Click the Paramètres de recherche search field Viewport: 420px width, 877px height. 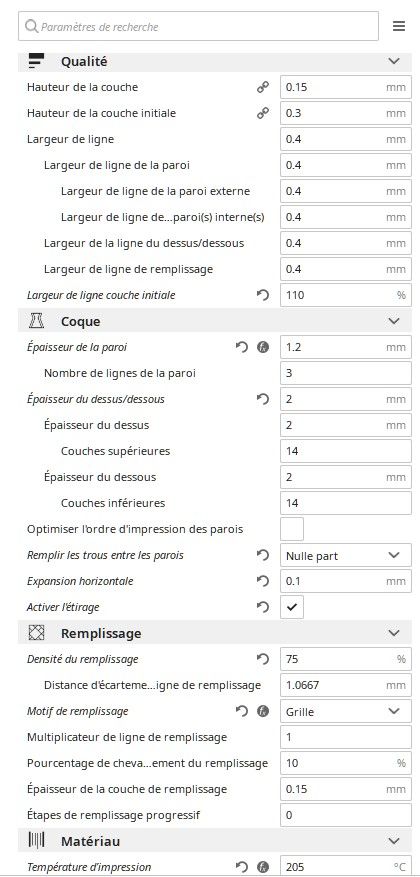(198, 26)
